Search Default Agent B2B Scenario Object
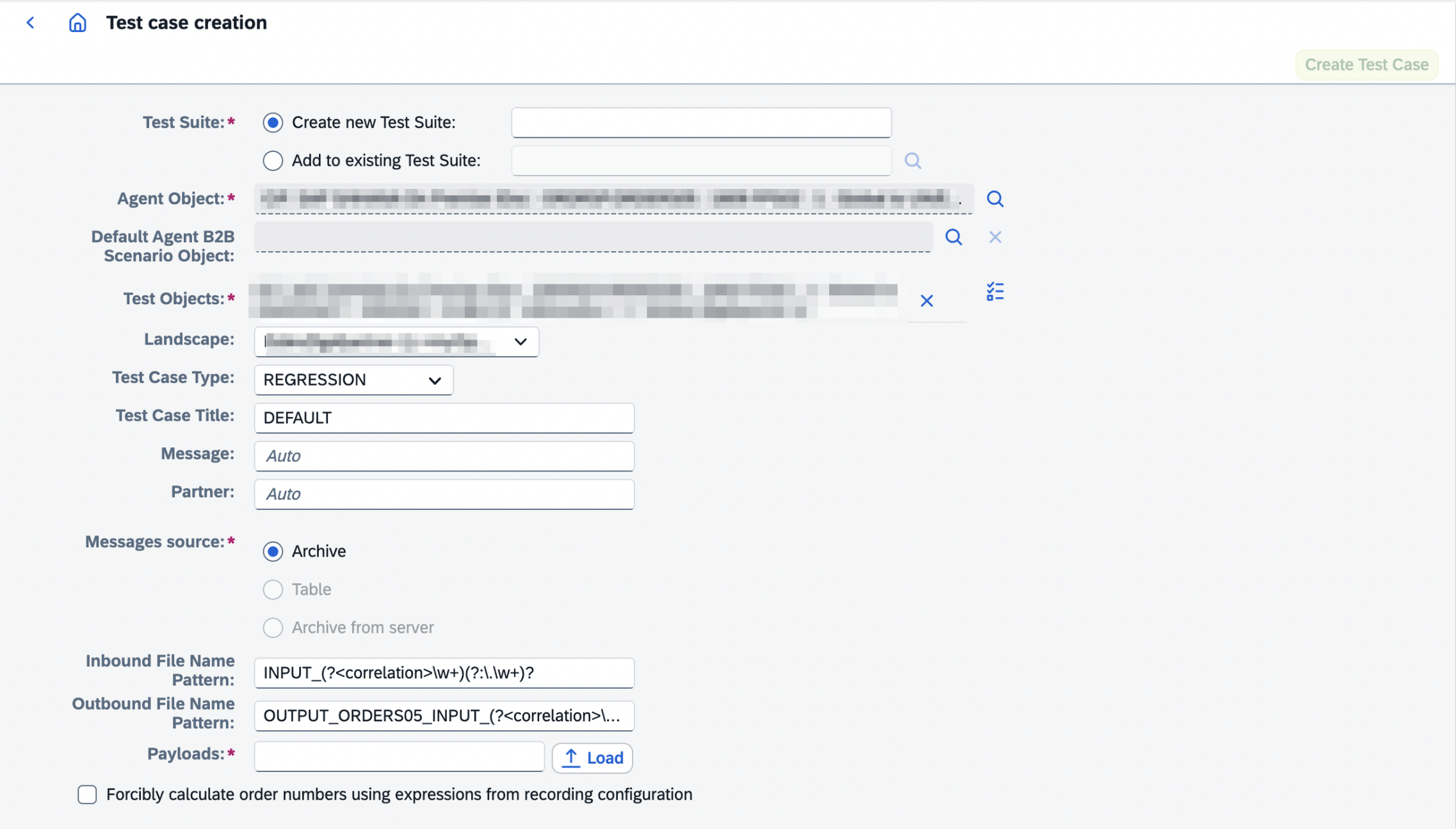 coord(953,237)
